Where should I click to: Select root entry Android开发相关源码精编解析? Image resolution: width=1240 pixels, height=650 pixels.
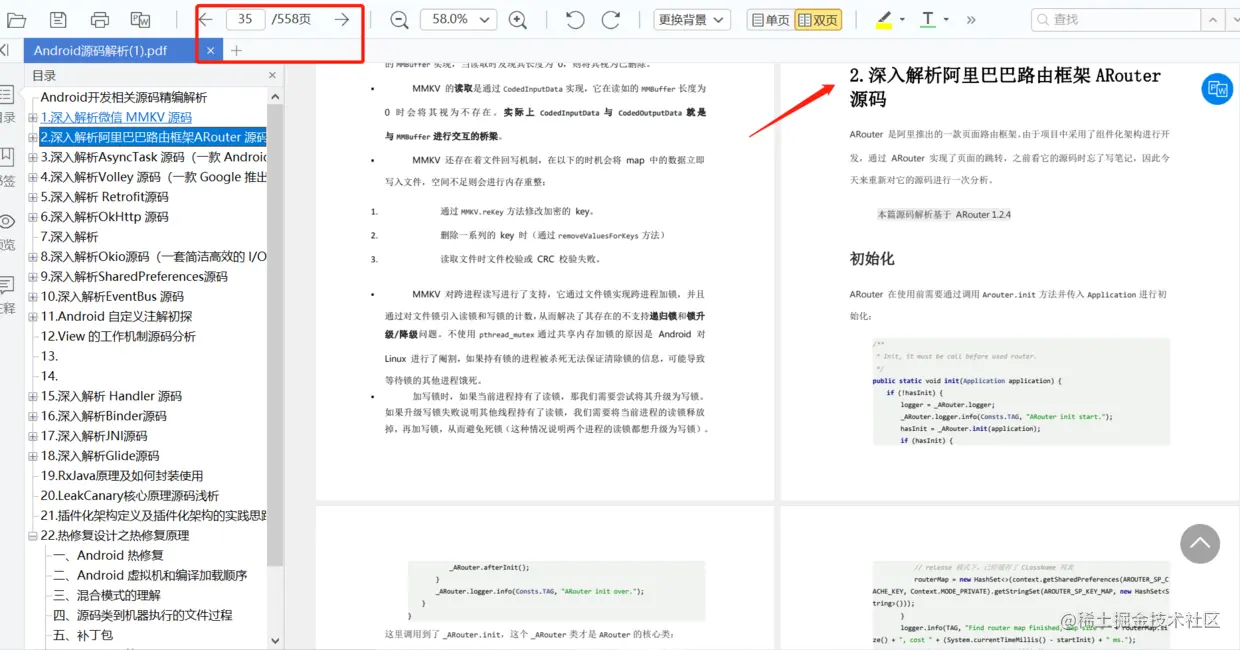coord(123,98)
